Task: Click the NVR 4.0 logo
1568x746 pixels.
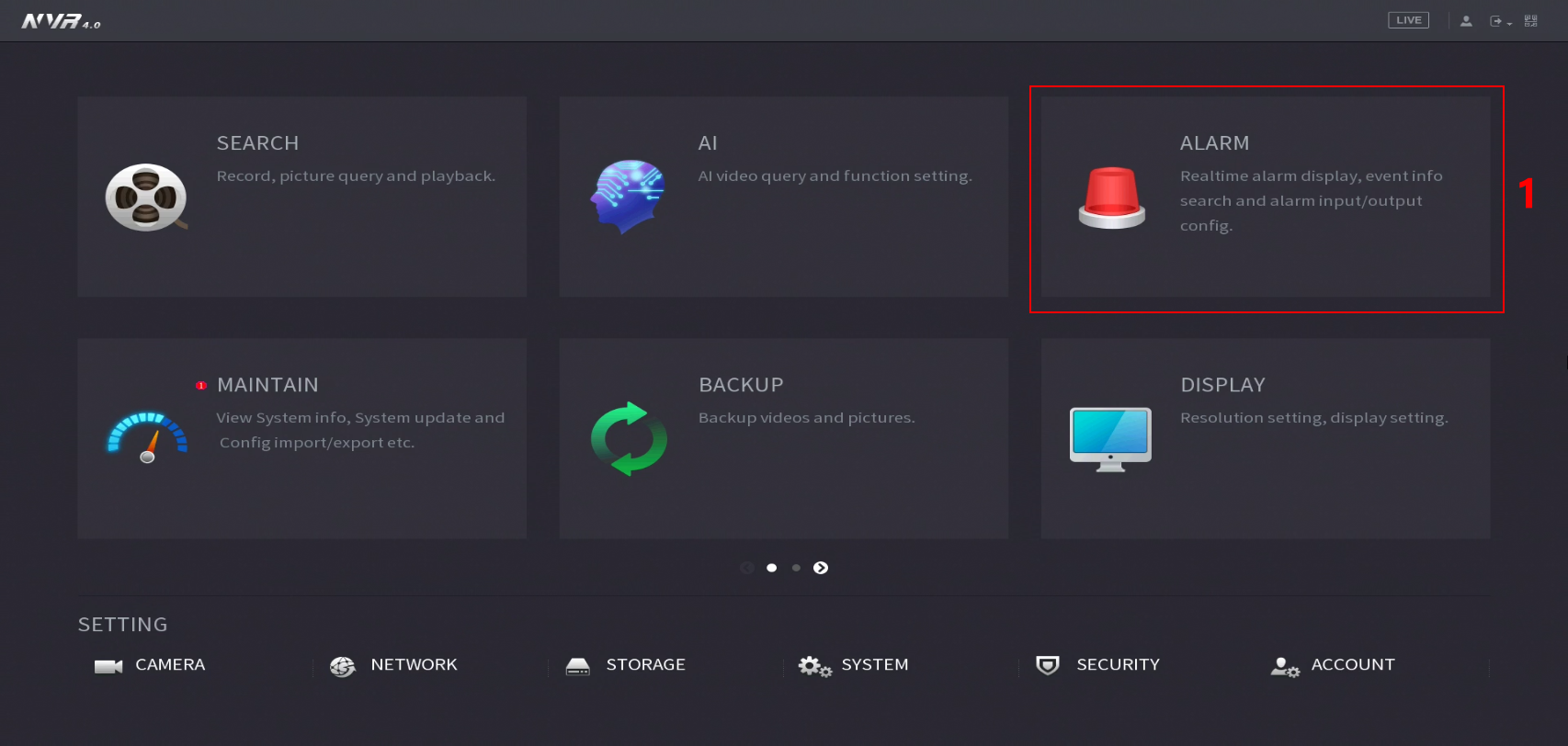Action: (x=61, y=21)
